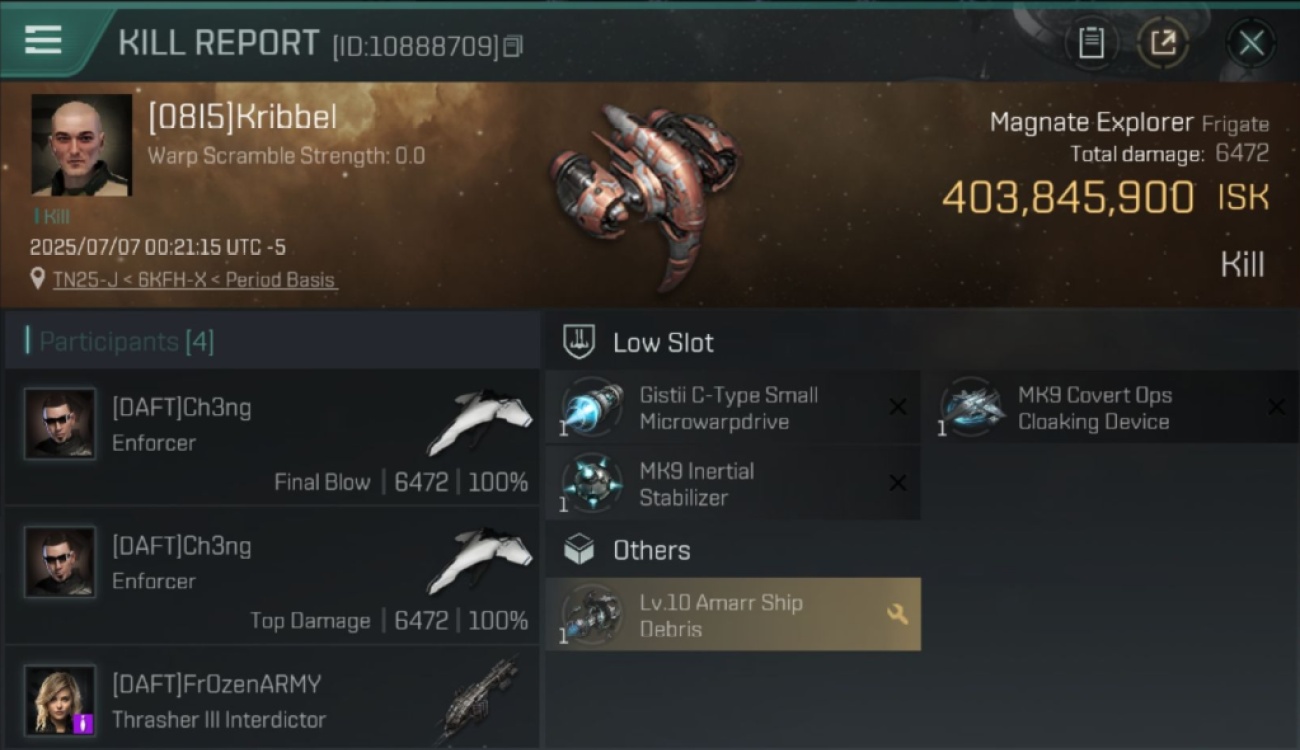Select the Gistii C-Type Small Microwarpdrive icon
Viewport: 1300px width, 750px height.
591,408
